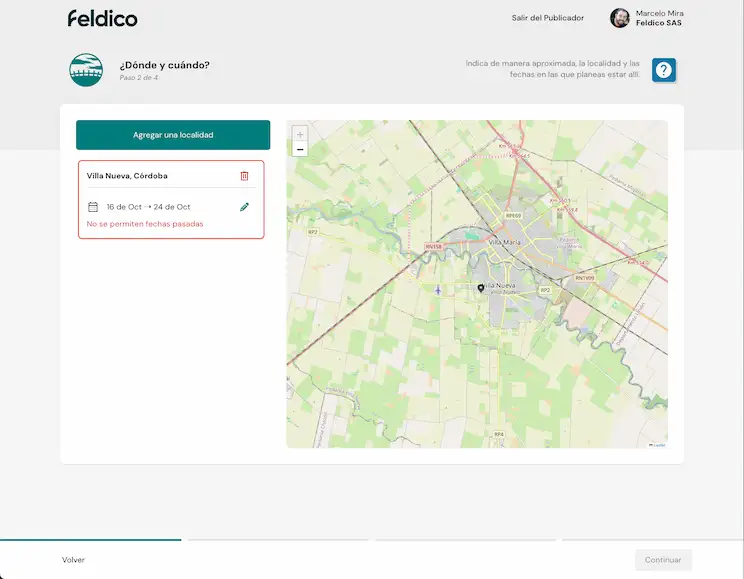The width and height of the screenshot is (744, 579).
Task: Click the Feldico logo
Action: 102,19
